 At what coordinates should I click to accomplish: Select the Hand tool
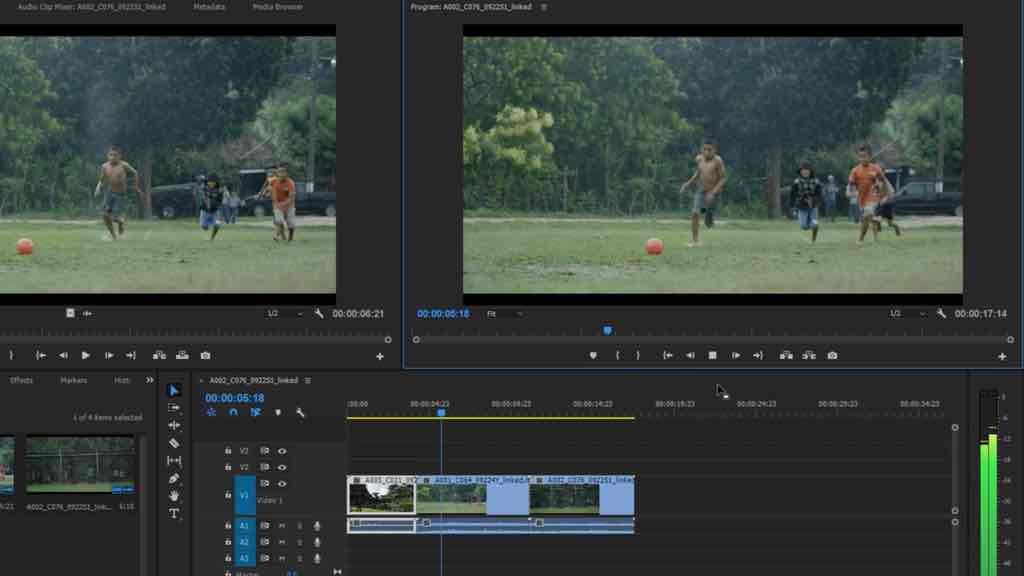[x=174, y=496]
